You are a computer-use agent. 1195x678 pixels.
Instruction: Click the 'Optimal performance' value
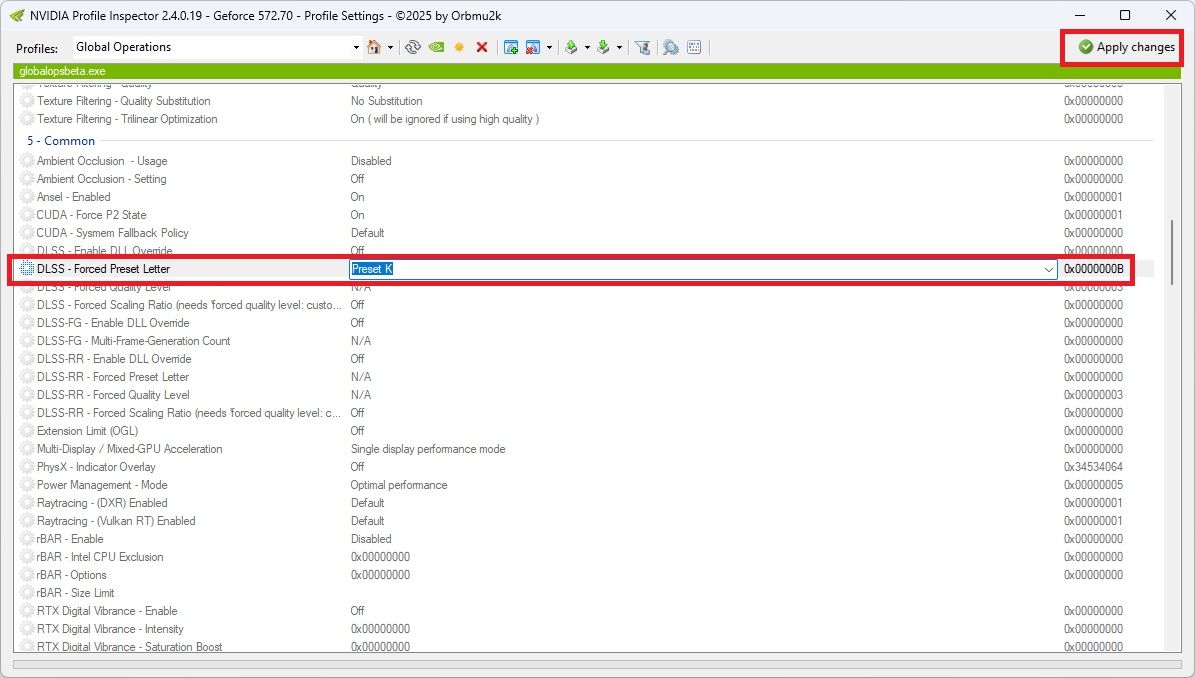click(399, 485)
